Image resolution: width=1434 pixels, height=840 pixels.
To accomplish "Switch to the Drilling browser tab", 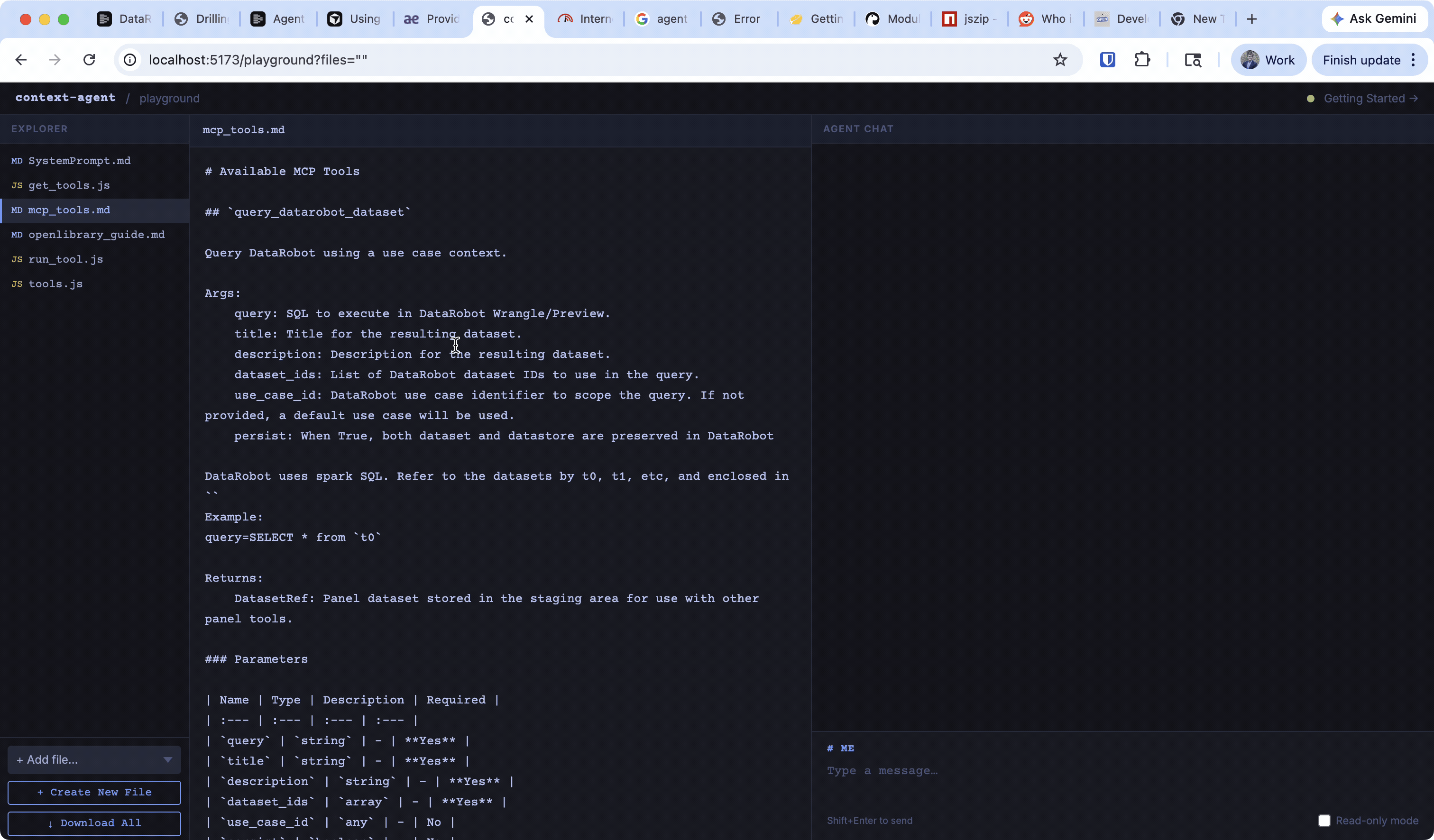I will (202, 19).
